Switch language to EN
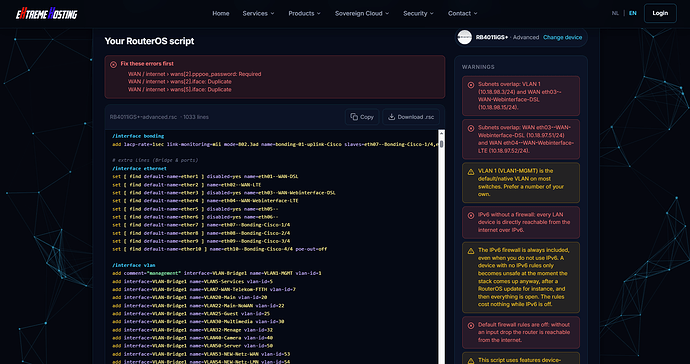The height and width of the screenshot is (364, 690). click(632, 13)
